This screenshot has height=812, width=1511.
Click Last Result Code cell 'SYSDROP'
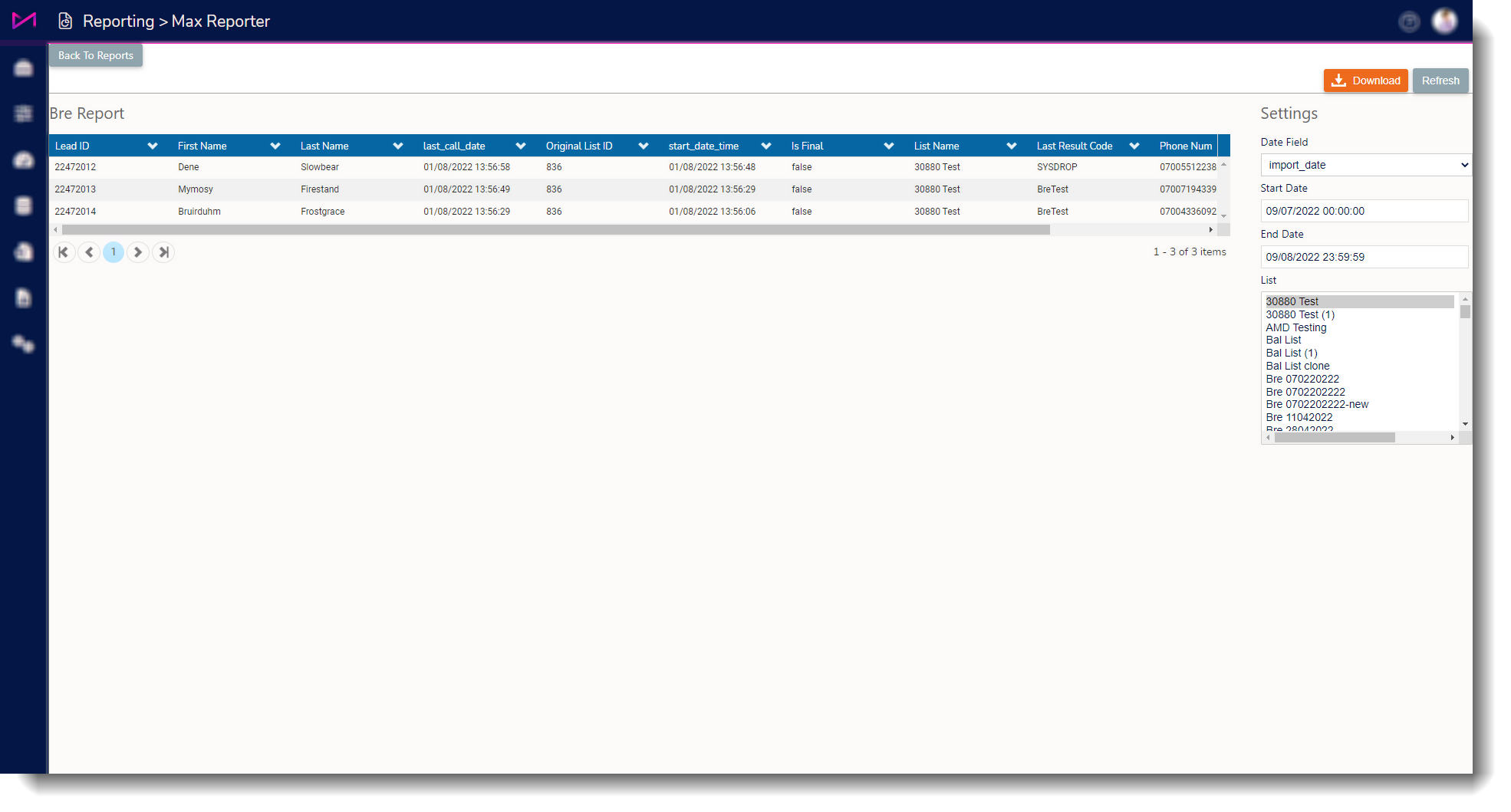click(1057, 167)
